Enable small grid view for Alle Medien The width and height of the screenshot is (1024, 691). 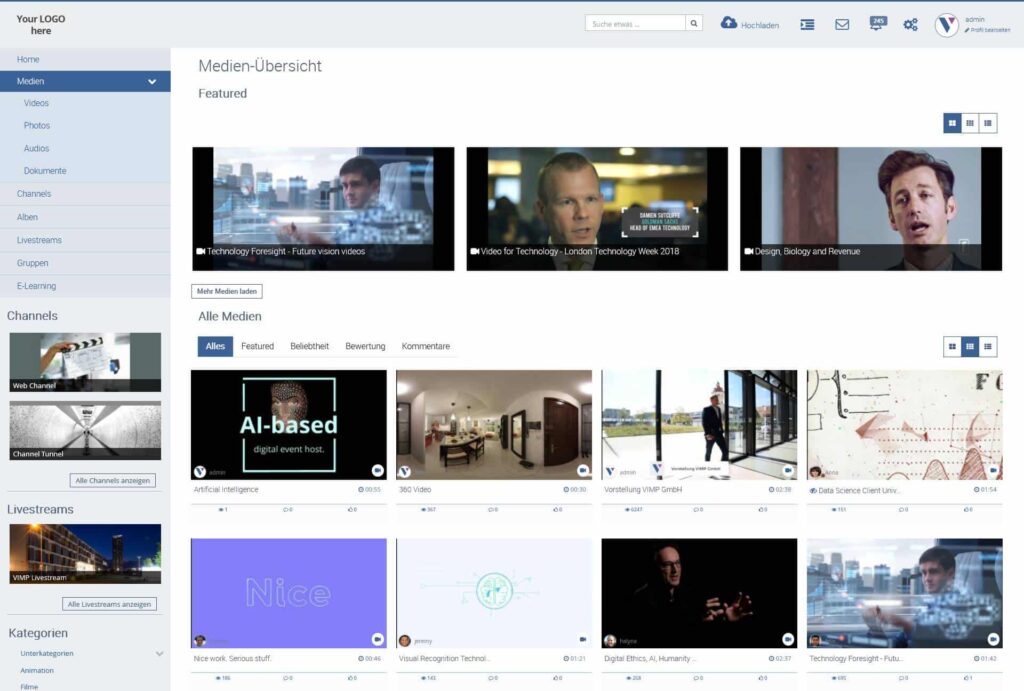(x=969, y=346)
